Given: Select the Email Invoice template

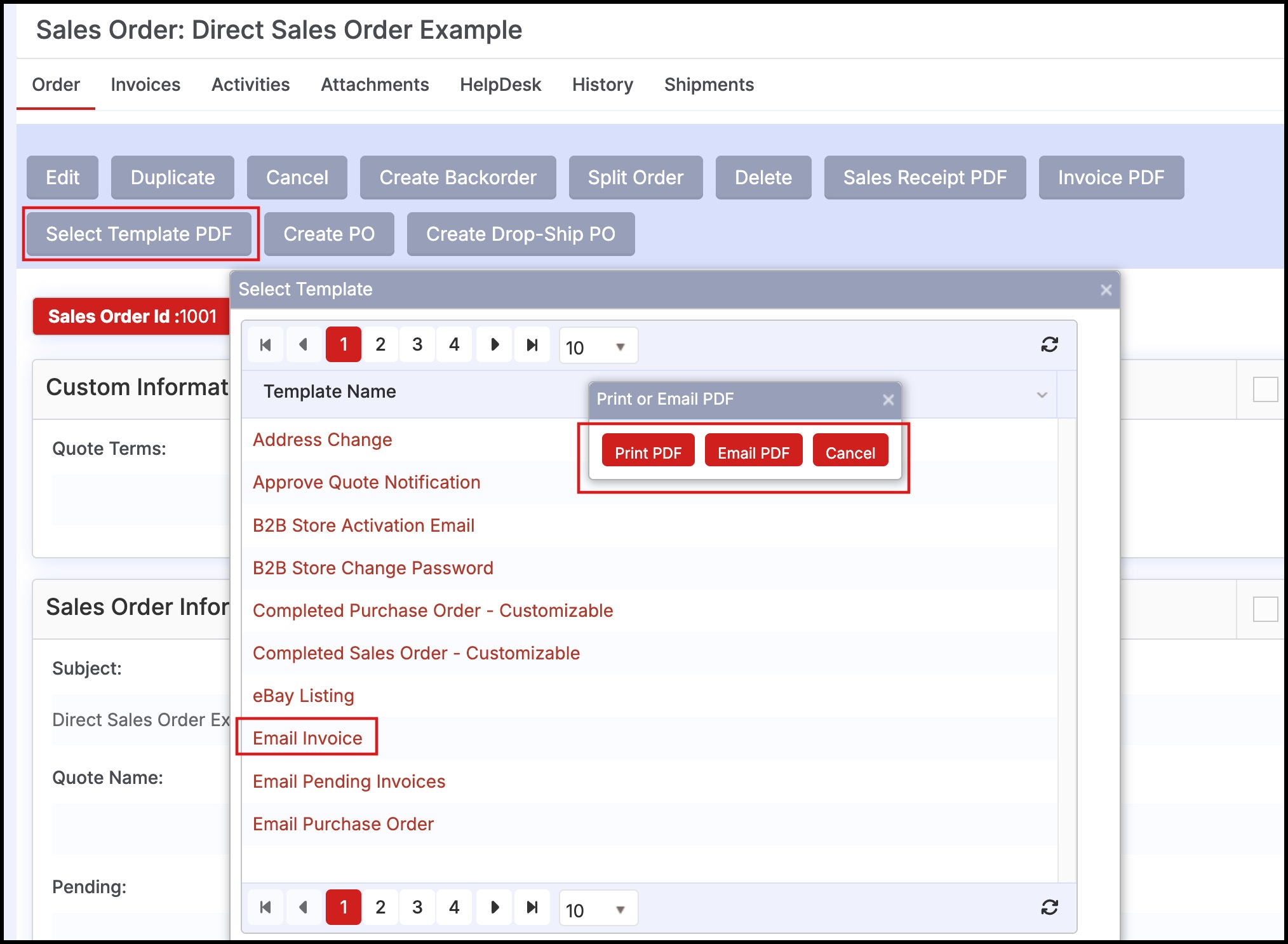Looking at the screenshot, I should (x=307, y=738).
